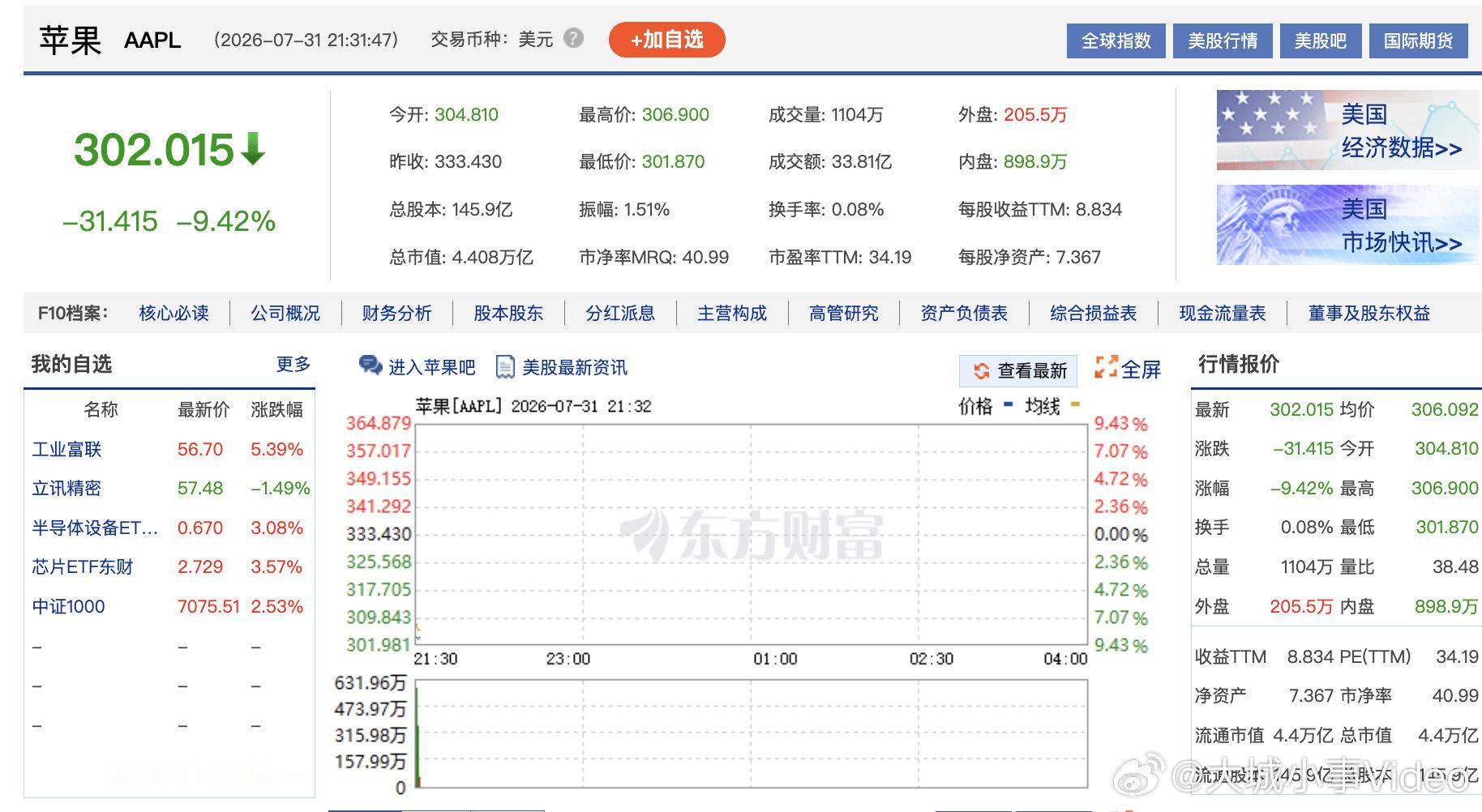Click the document icon beside 美股最新资讯
The image size is (1482, 812).
(505, 367)
